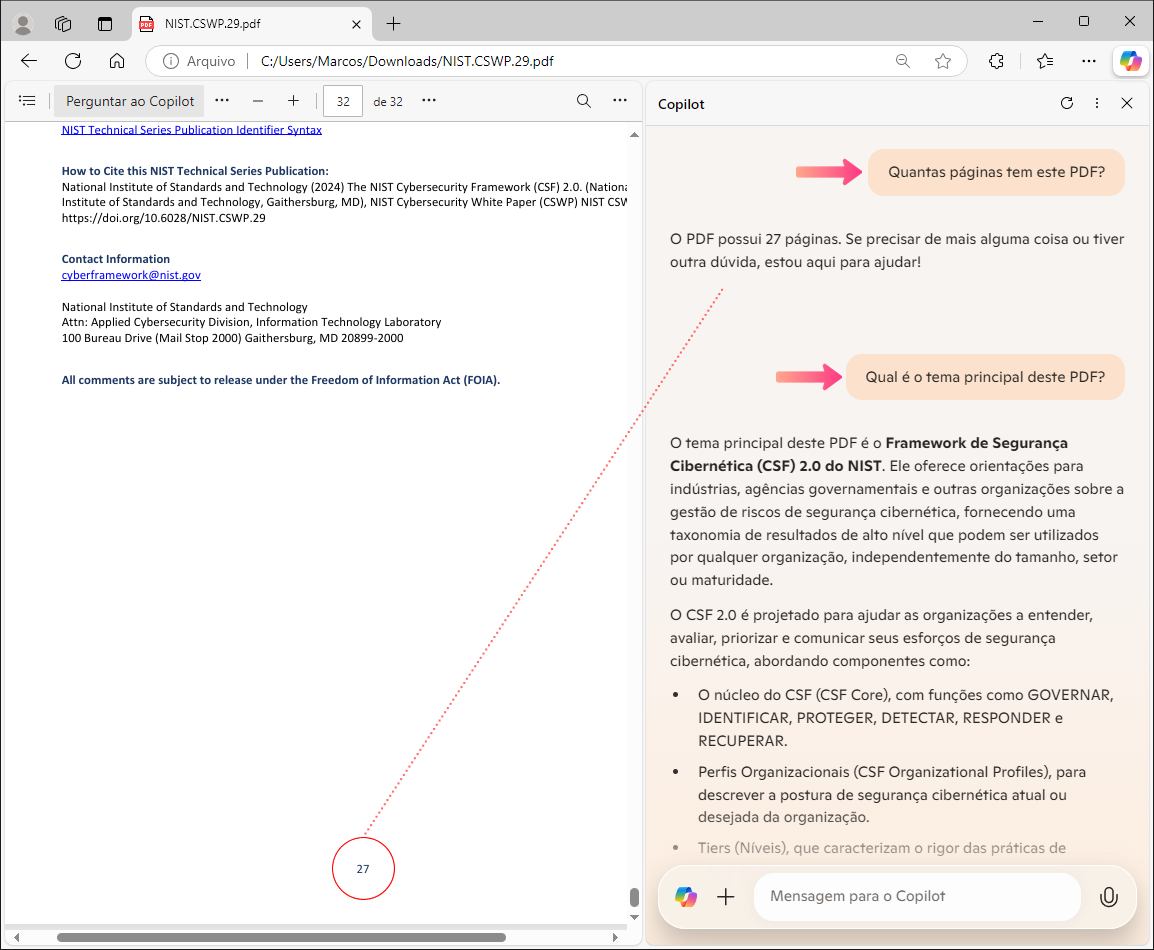Click the PDF vertical scrollbar thumb

pyautogui.click(x=634, y=897)
